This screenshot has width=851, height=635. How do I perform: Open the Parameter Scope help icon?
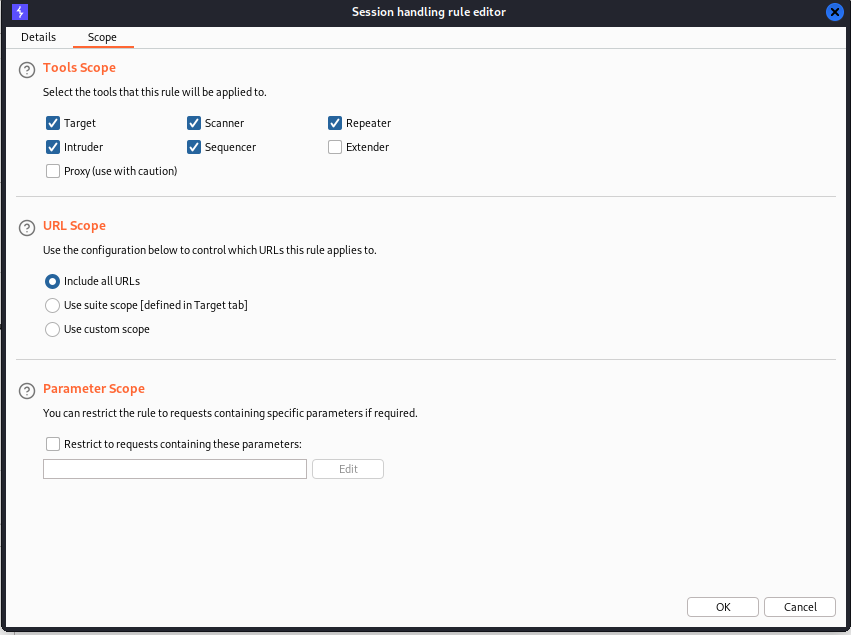[27, 391]
